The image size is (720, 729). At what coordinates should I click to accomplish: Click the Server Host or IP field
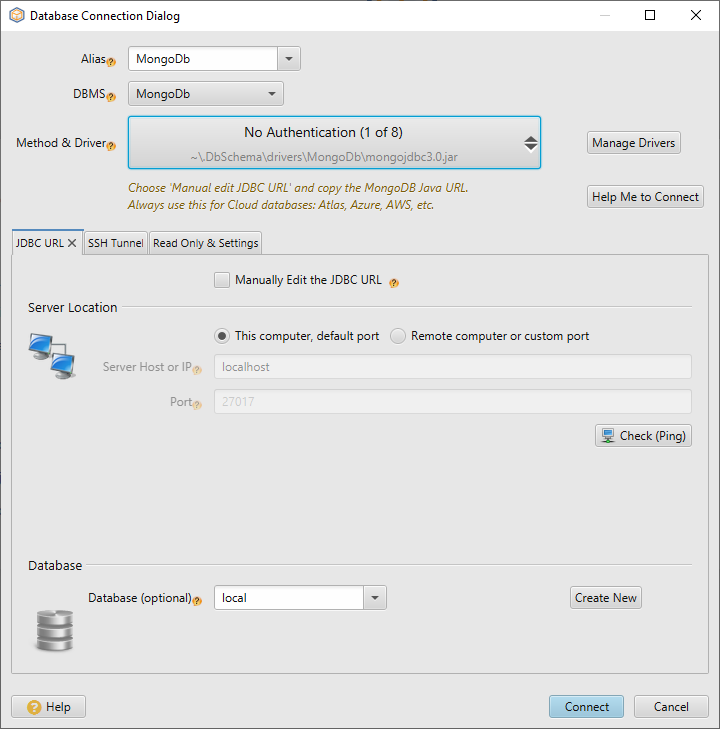(x=453, y=367)
